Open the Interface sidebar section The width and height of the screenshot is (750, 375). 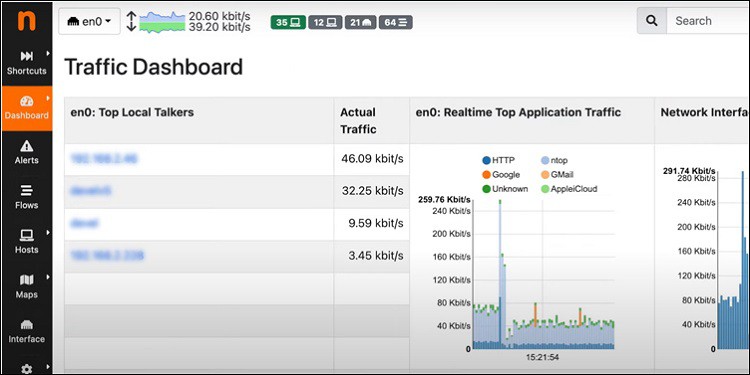[x=26, y=331]
